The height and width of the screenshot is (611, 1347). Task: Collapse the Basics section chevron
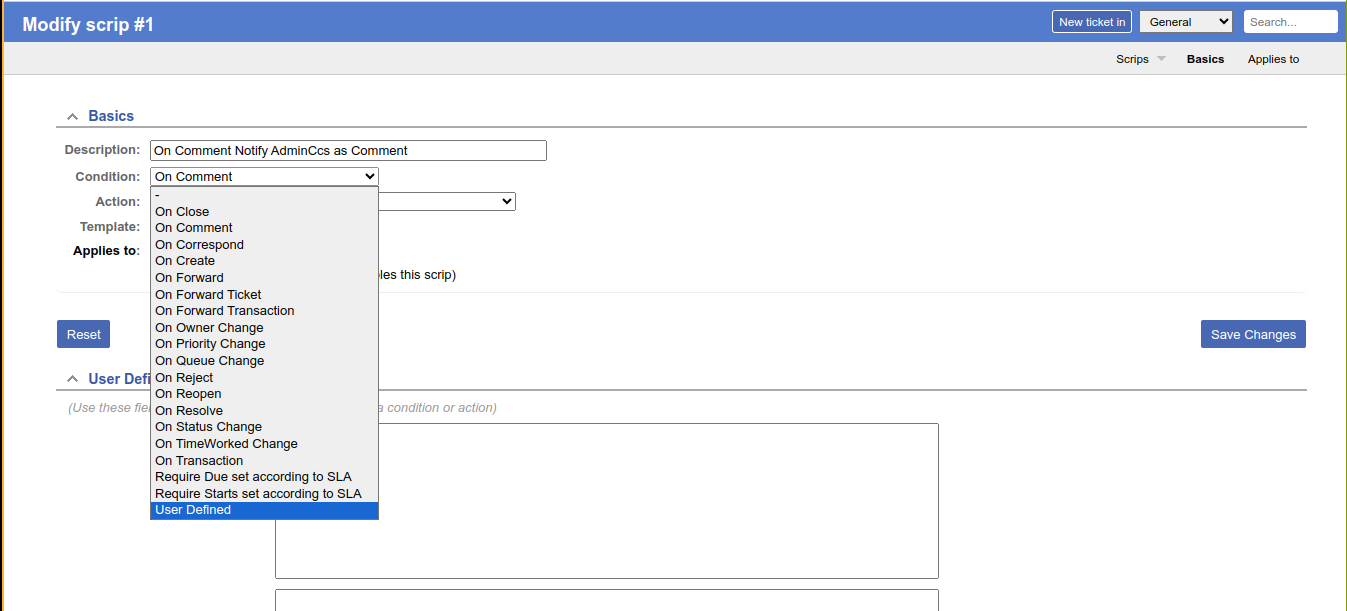pos(72,117)
